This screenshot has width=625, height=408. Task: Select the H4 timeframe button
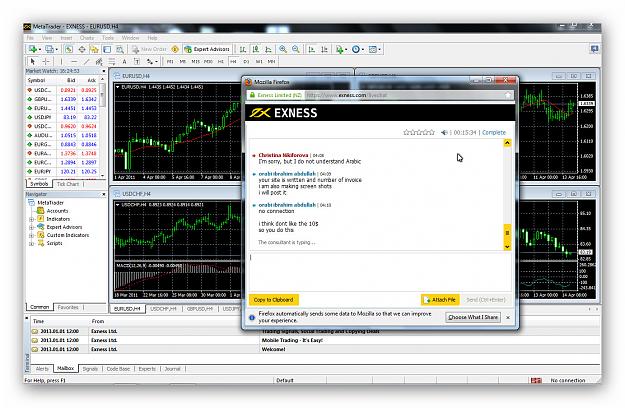tap(234, 61)
